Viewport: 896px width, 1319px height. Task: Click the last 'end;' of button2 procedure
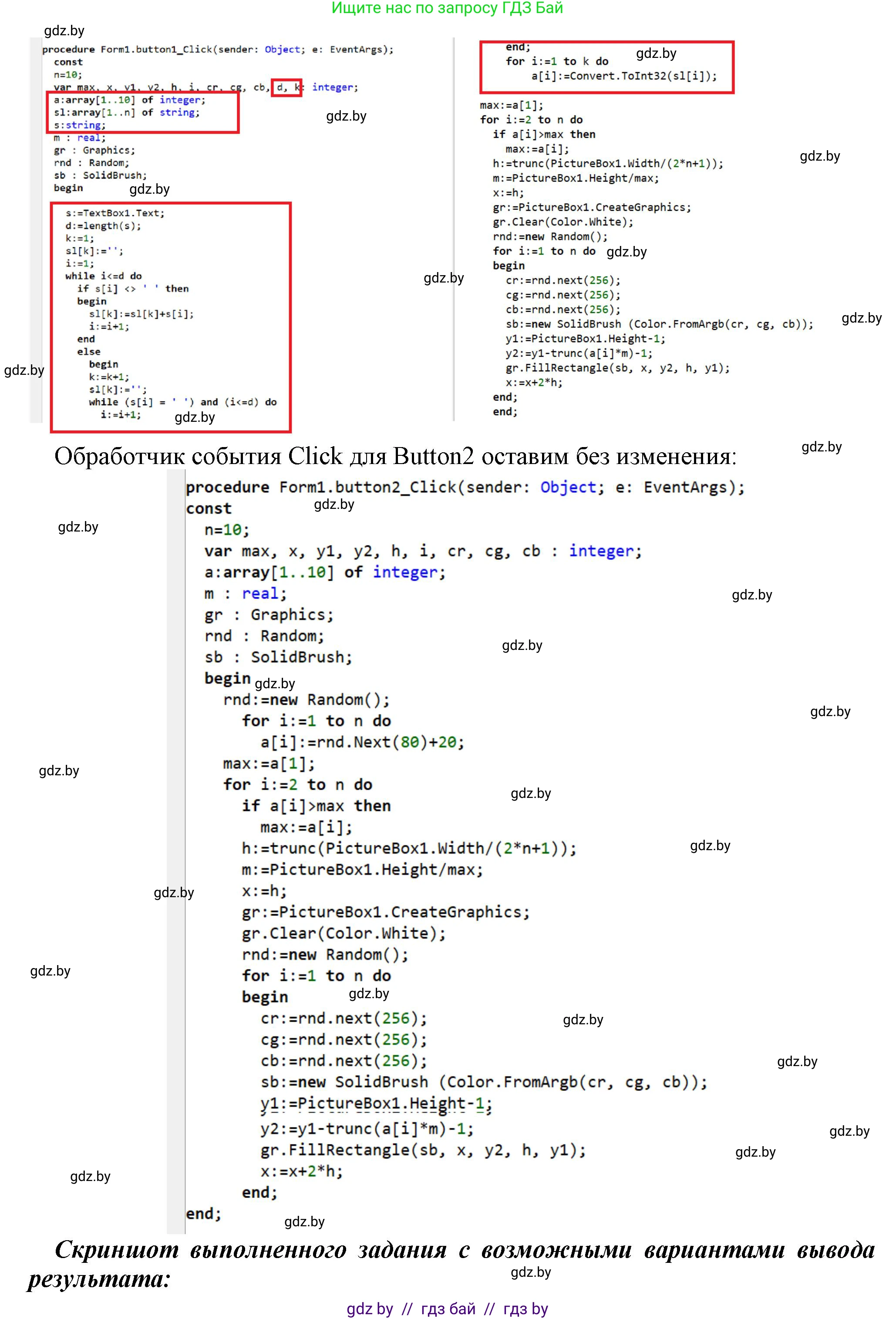tap(203, 1213)
